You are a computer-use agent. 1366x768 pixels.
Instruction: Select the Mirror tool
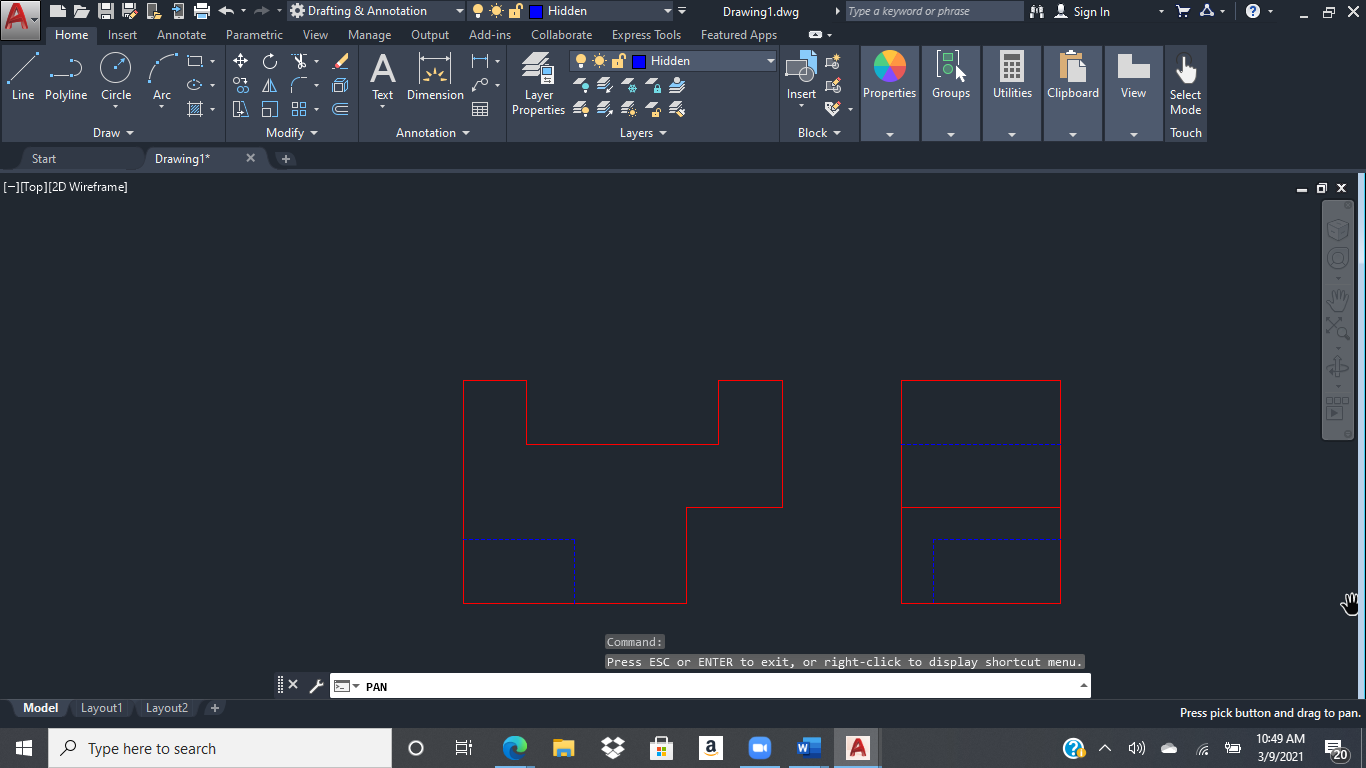[269, 86]
